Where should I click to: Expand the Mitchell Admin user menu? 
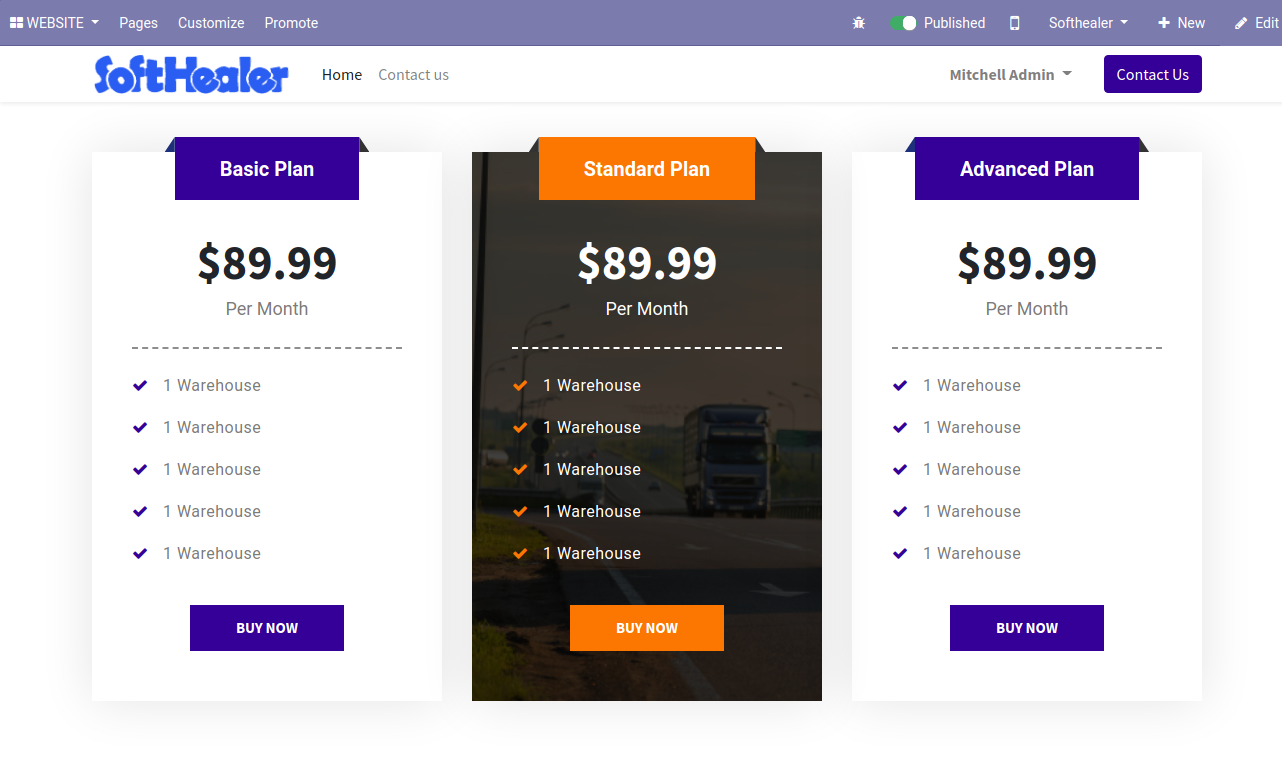pos(1010,75)
